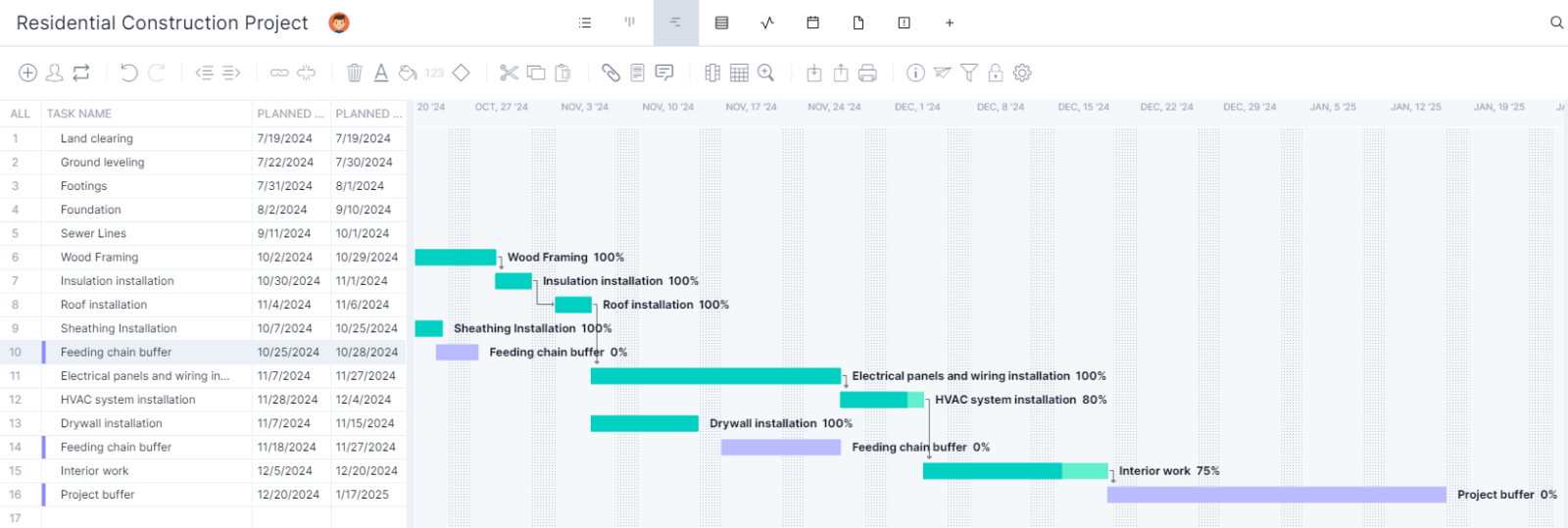This screenshot has width=1568, height=528.
Task: Open search with the magnifier icon
Action: click(1555, 23)
